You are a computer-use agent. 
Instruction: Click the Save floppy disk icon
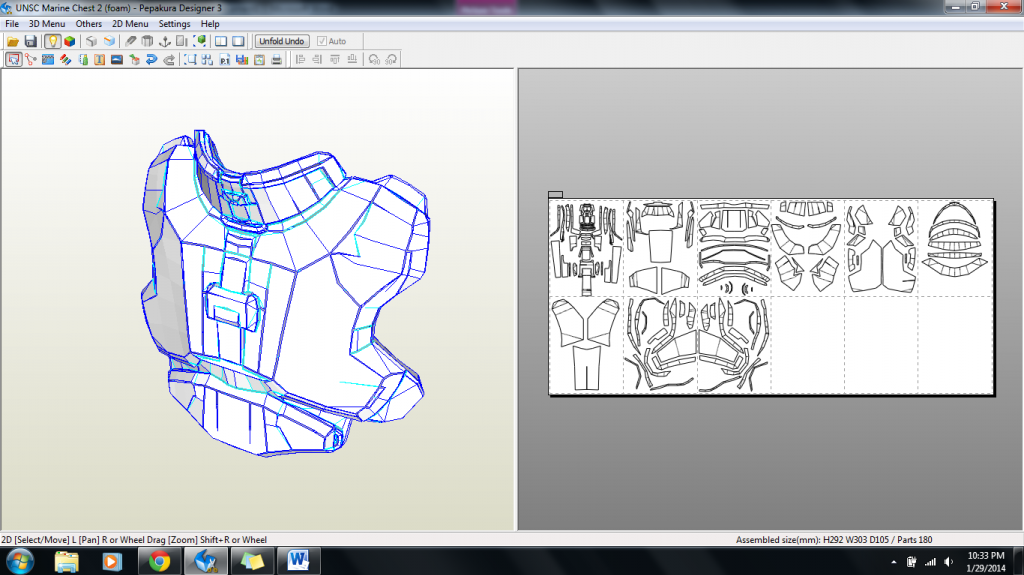tap(30, 41)
